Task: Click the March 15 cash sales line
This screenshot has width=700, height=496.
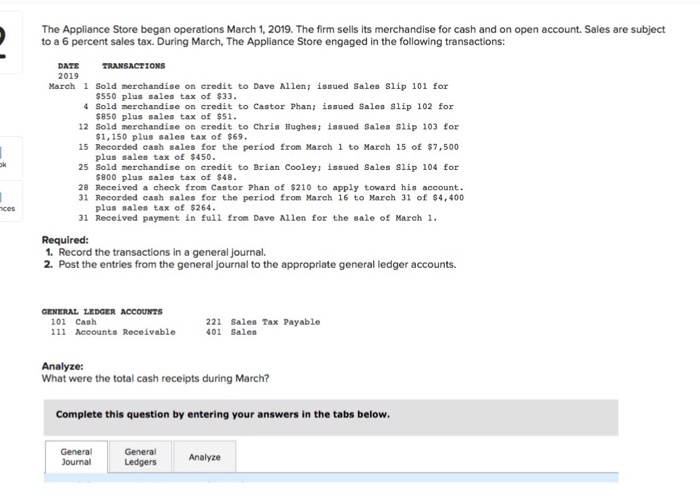Action: [268, 152]
